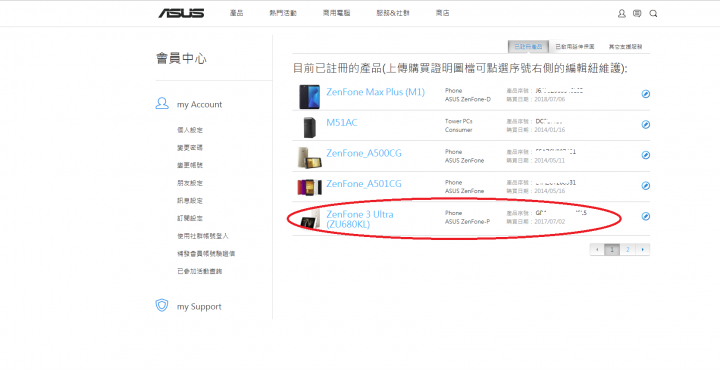The image size is (720, 371).
Task: Open the 產品 menu
Action: [236, 13]
